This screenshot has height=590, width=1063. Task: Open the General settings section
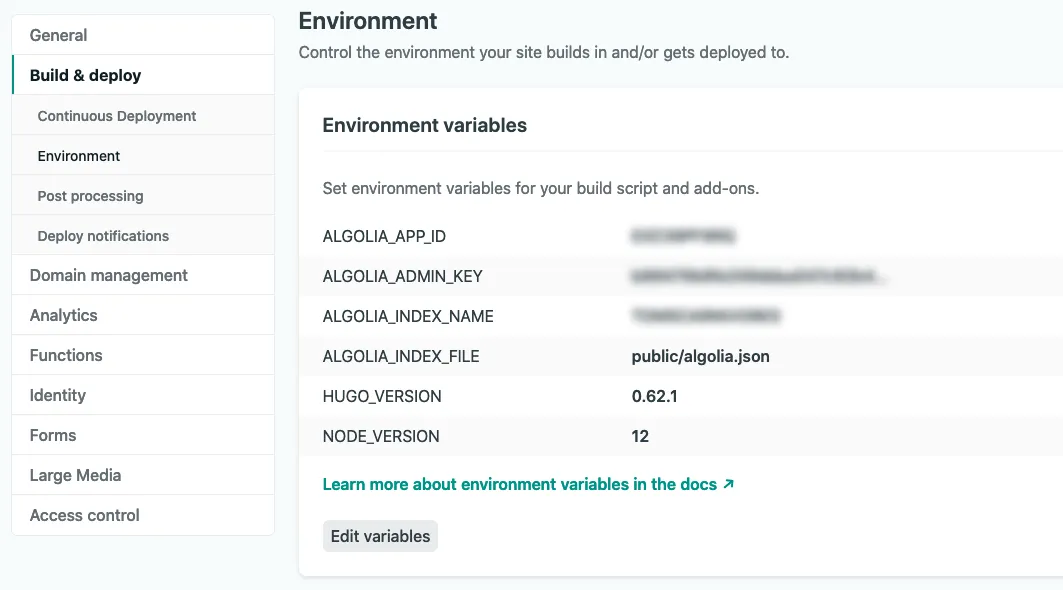point(58,34)
